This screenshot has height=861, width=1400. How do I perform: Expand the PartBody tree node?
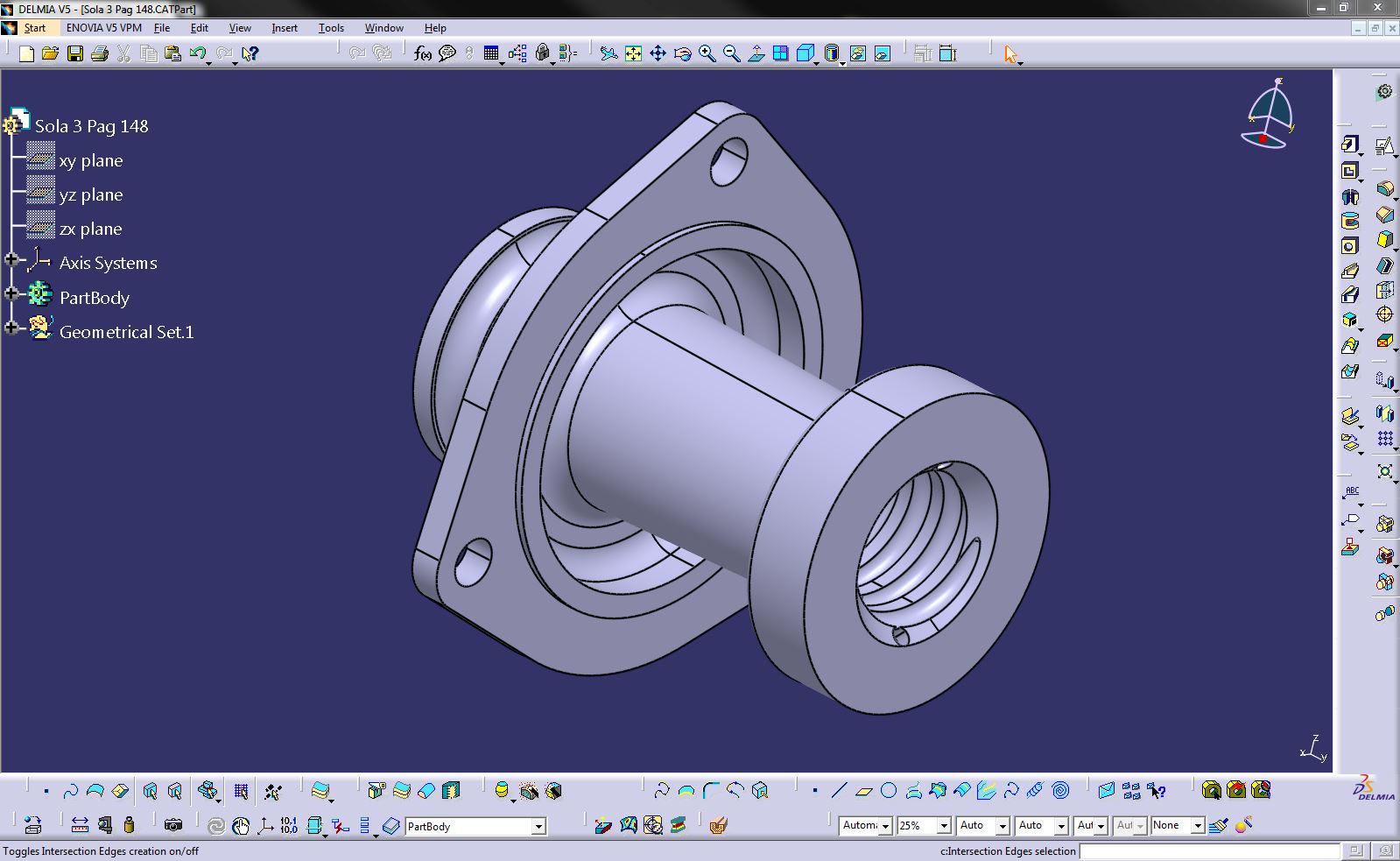click(x=11, y=293)
